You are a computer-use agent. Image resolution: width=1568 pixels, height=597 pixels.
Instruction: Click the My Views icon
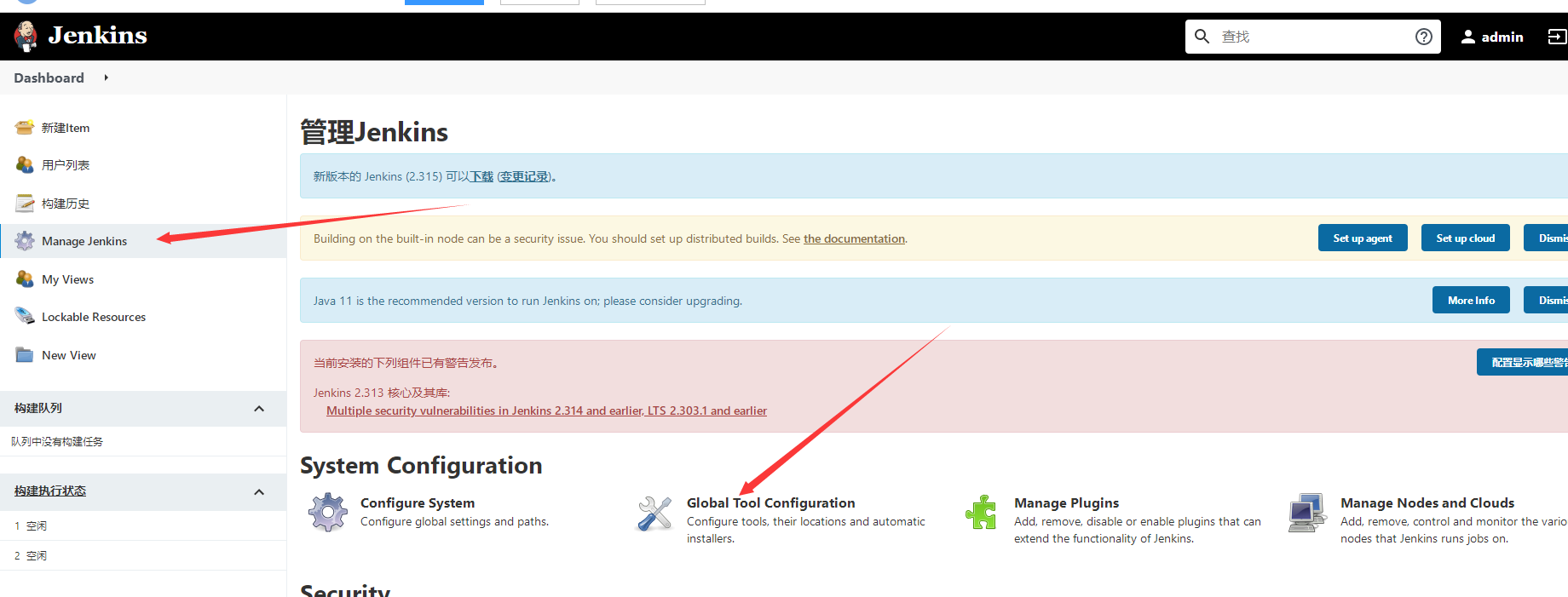(25, 279)
